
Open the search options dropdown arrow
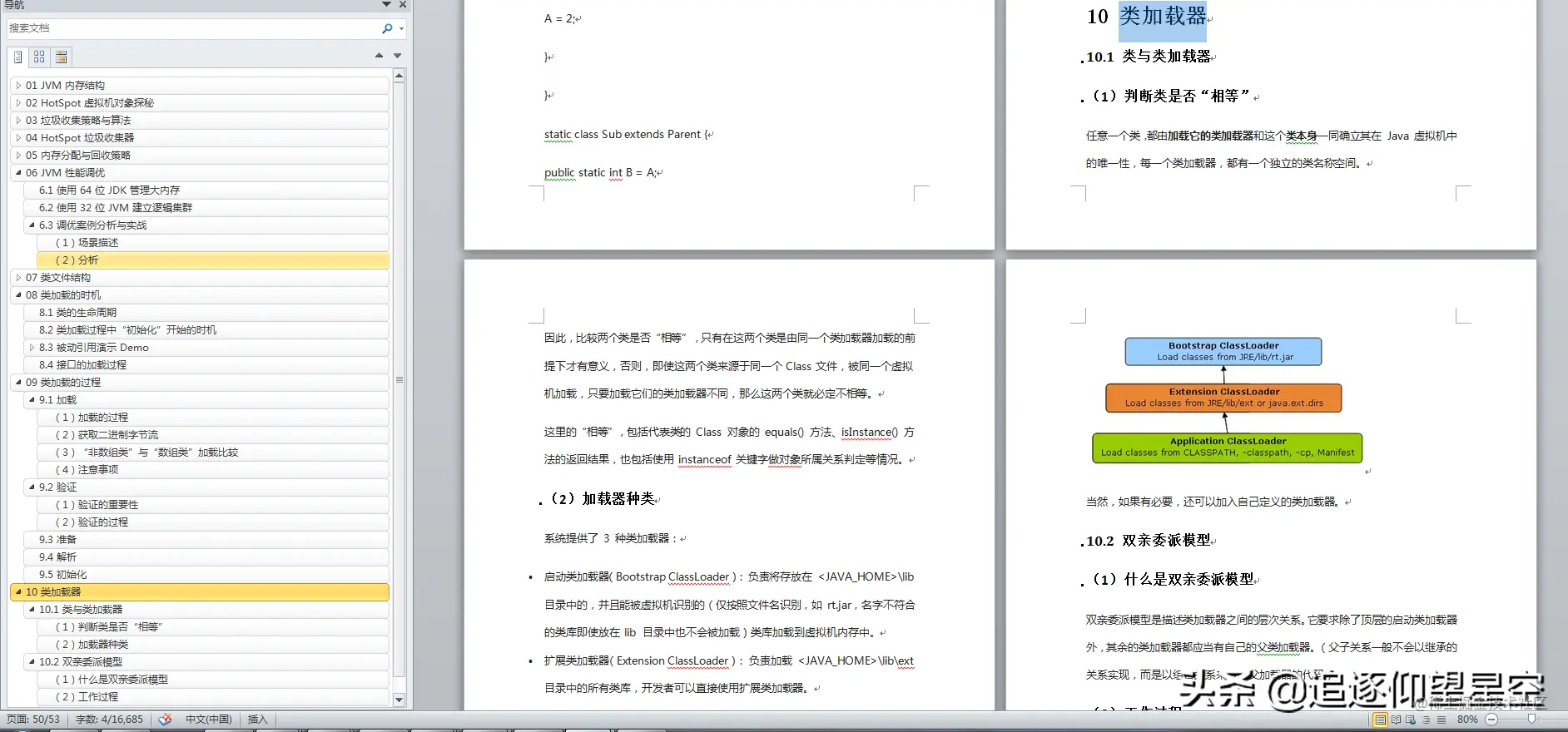(402, 28)
